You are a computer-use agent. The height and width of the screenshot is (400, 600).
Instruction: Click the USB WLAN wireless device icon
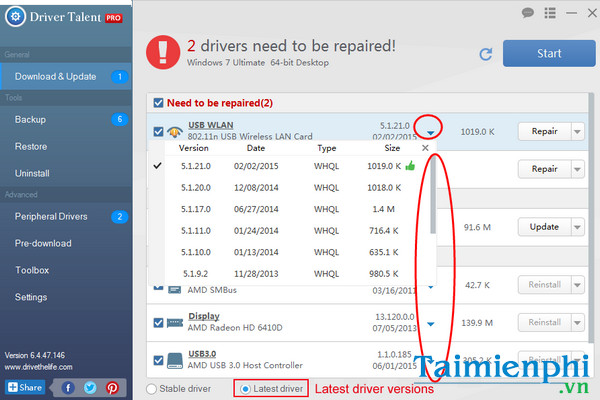pyautogui.click(x=175, y=132)
